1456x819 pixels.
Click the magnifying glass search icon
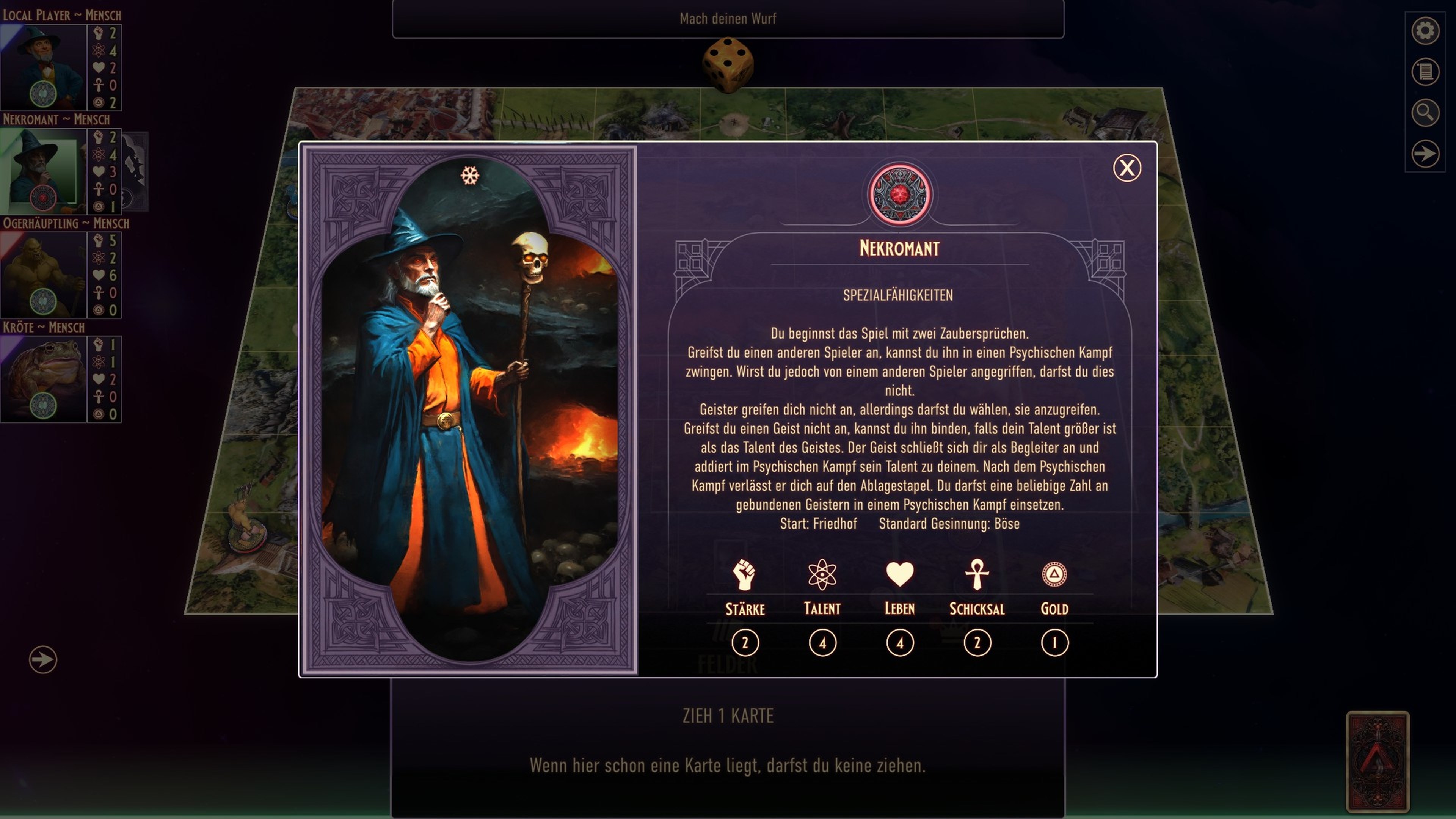1425,113
